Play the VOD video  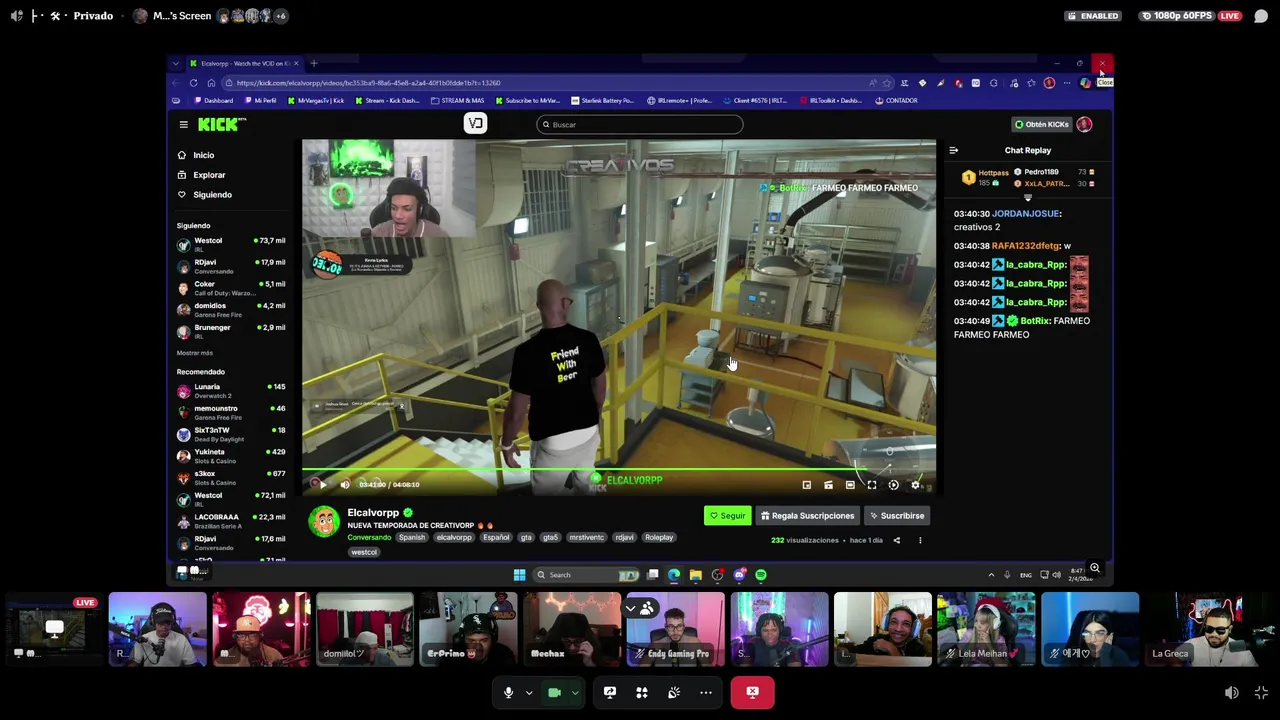(x=321, y=485)
